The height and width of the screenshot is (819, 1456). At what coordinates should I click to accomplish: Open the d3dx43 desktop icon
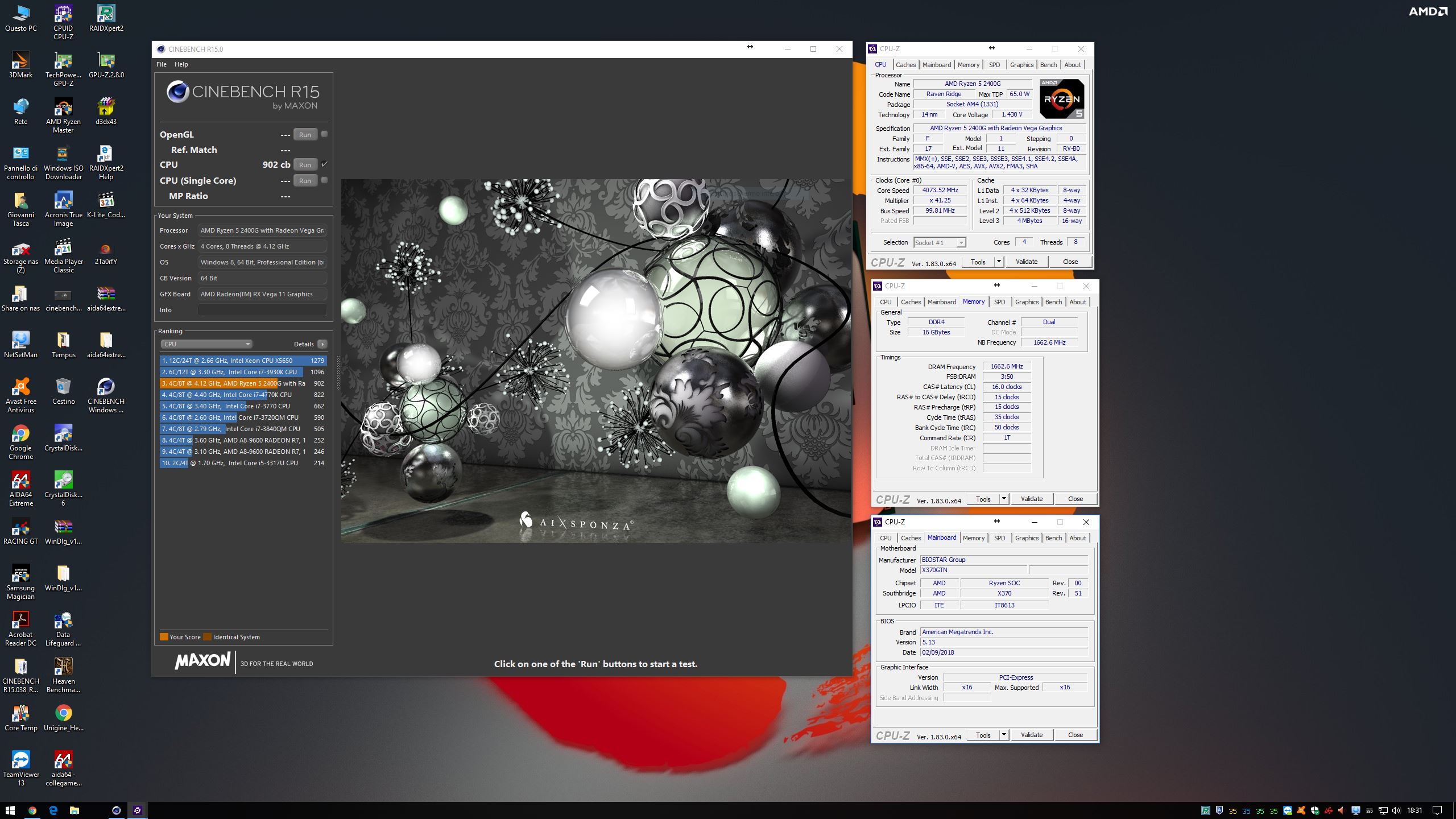click(106, 111)
